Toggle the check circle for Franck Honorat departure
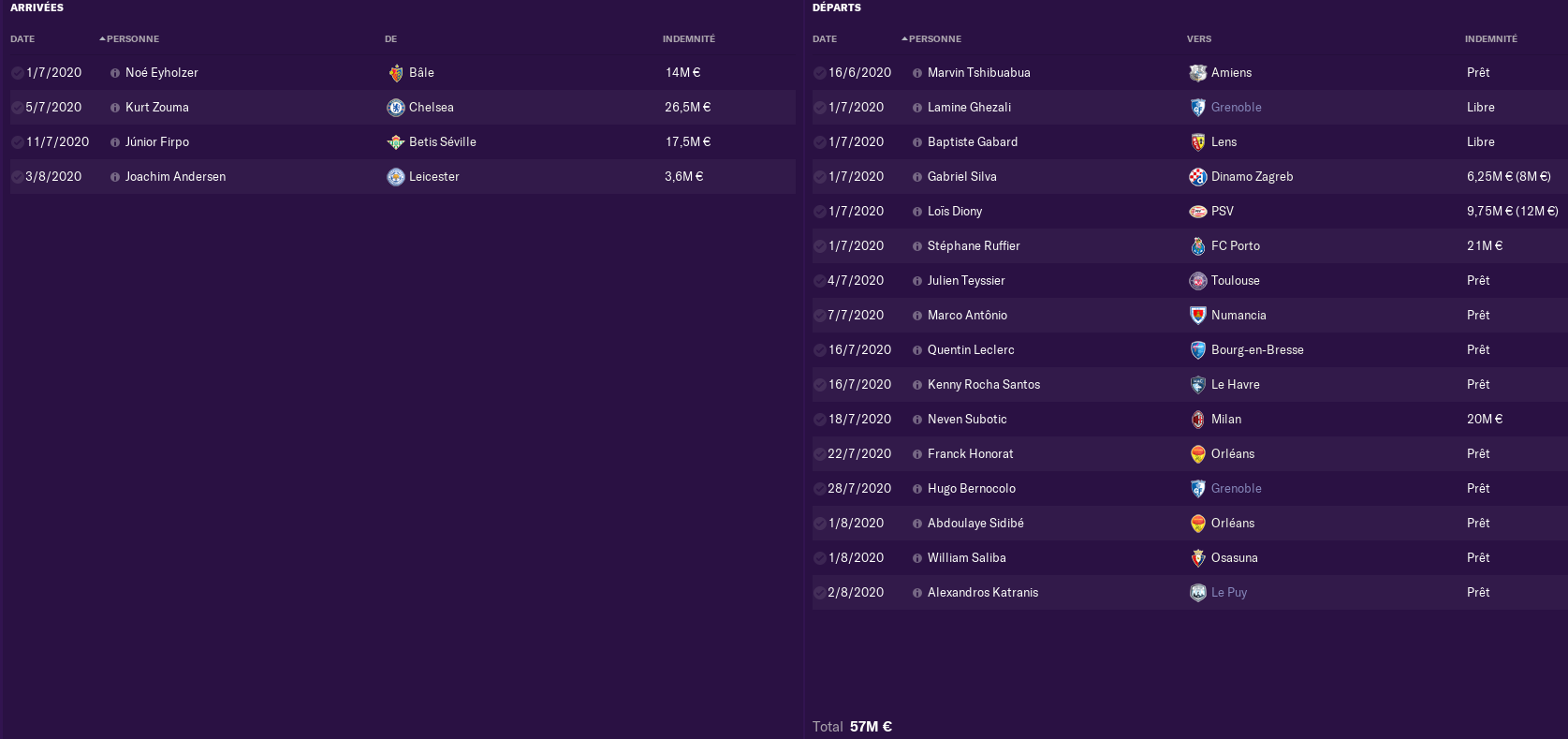1568x739 pixels. pyautogui.click(x=820, y=454)
